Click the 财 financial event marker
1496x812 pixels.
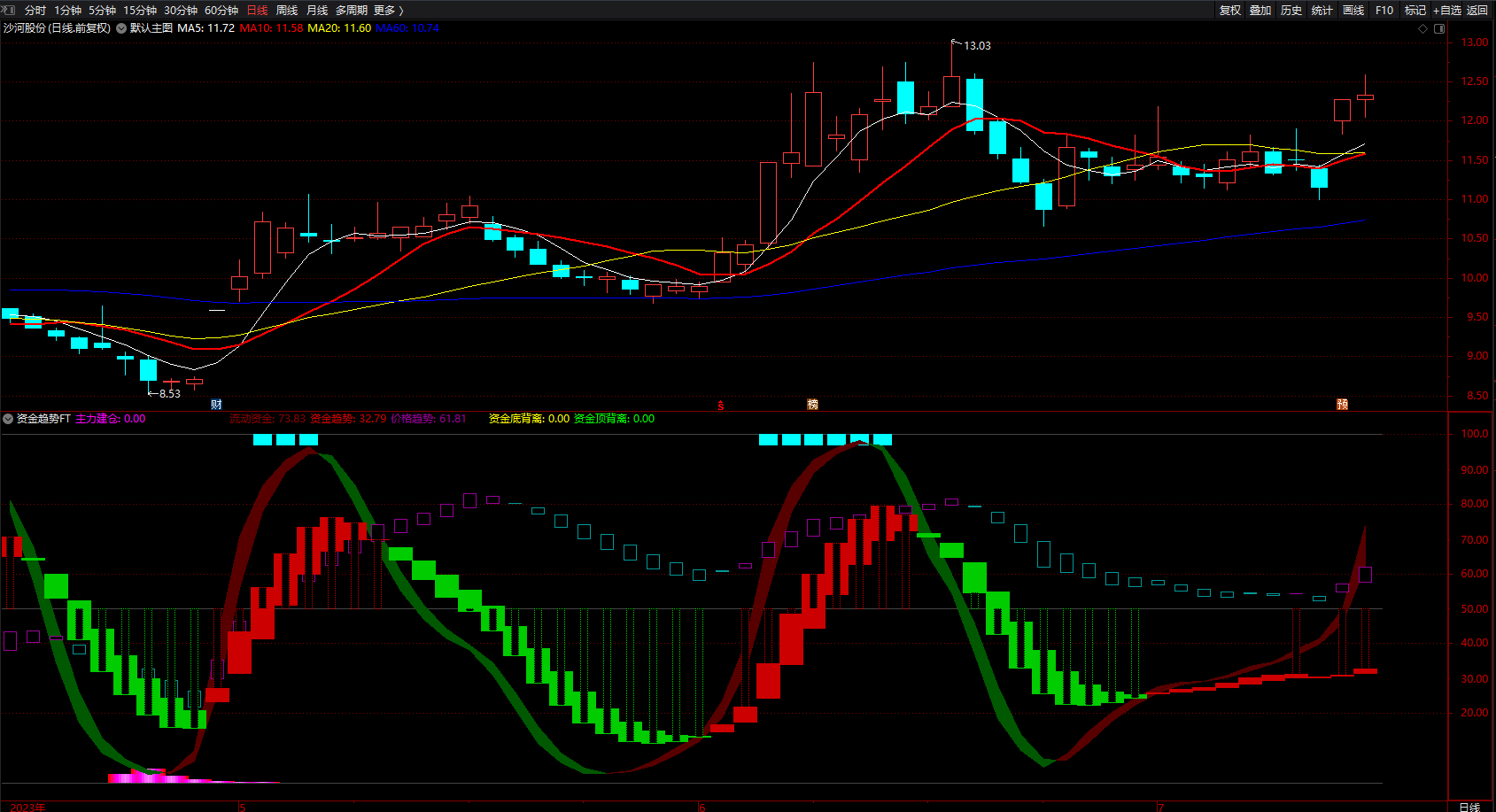(x=216, y=405)
